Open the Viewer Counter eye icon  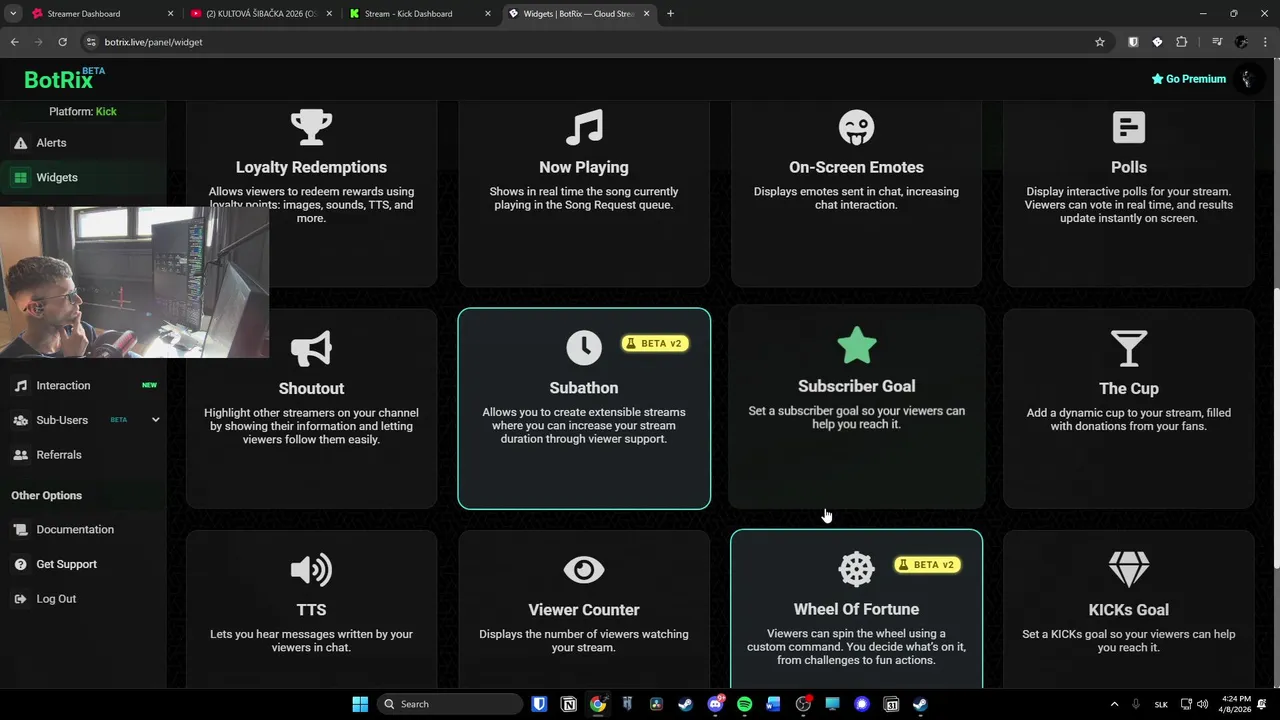584,570
